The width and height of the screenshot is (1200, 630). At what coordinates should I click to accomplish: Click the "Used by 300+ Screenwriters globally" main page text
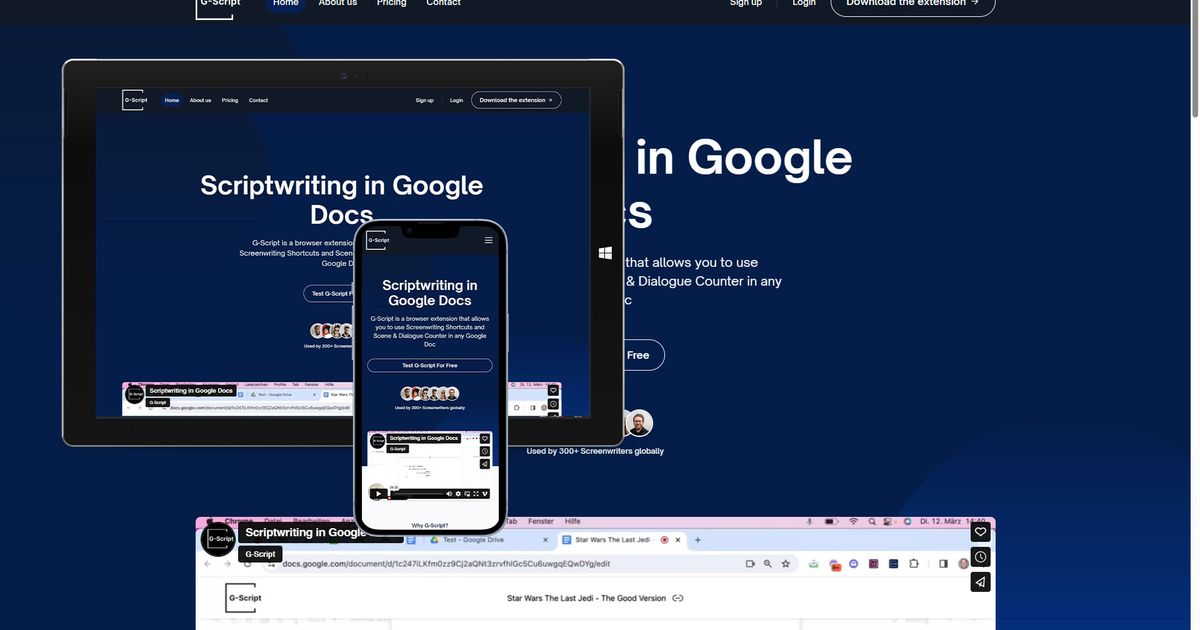click(595, 451)
